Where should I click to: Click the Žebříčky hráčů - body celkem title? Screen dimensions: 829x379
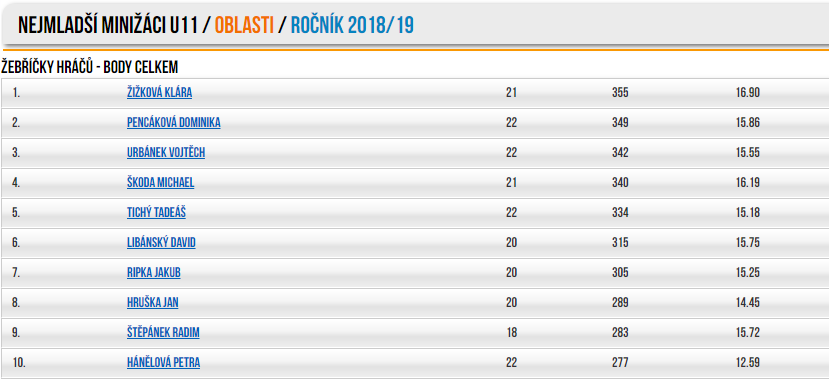click(x=90, y=67)
